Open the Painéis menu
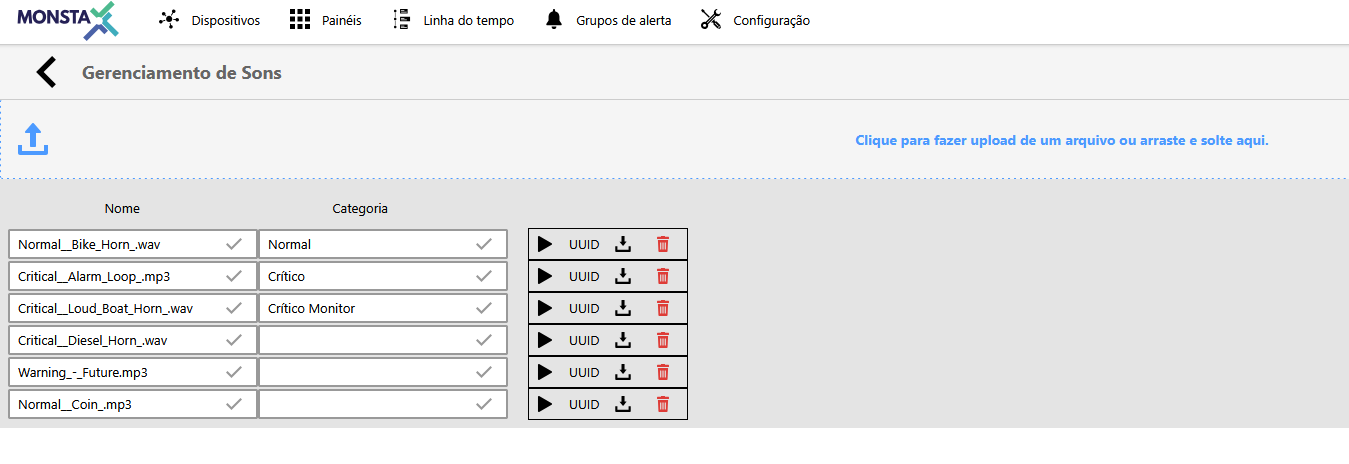The height and width of the screenshot is (464, 1349). click(x=325, y=20)
